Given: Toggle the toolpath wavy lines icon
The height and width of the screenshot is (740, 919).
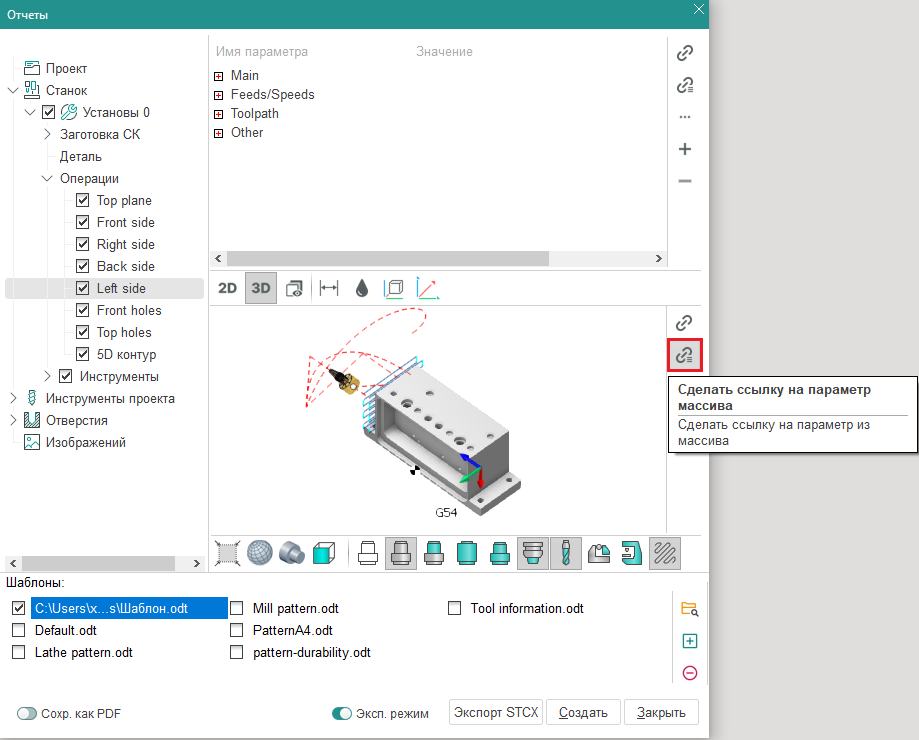Looking at the screenshot, I should (664, 553).
